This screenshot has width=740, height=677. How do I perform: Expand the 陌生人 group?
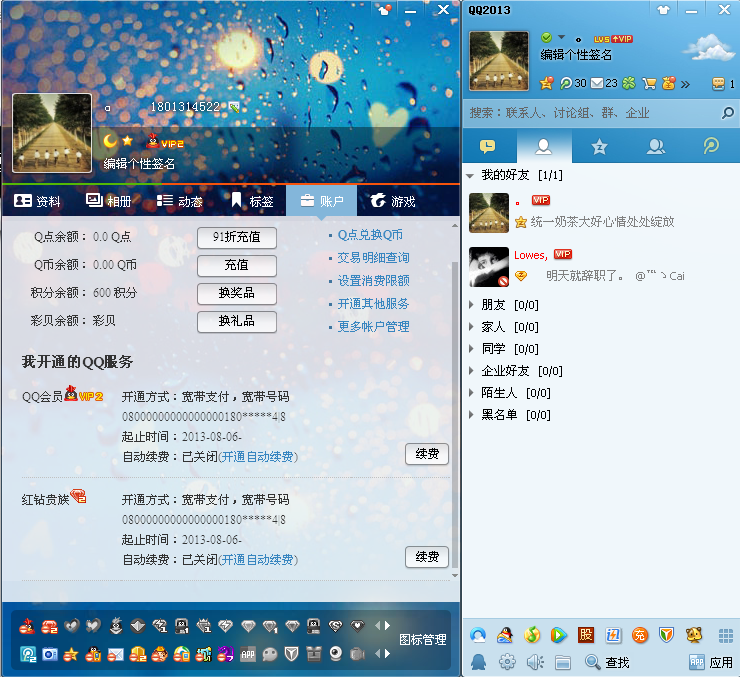471,393
